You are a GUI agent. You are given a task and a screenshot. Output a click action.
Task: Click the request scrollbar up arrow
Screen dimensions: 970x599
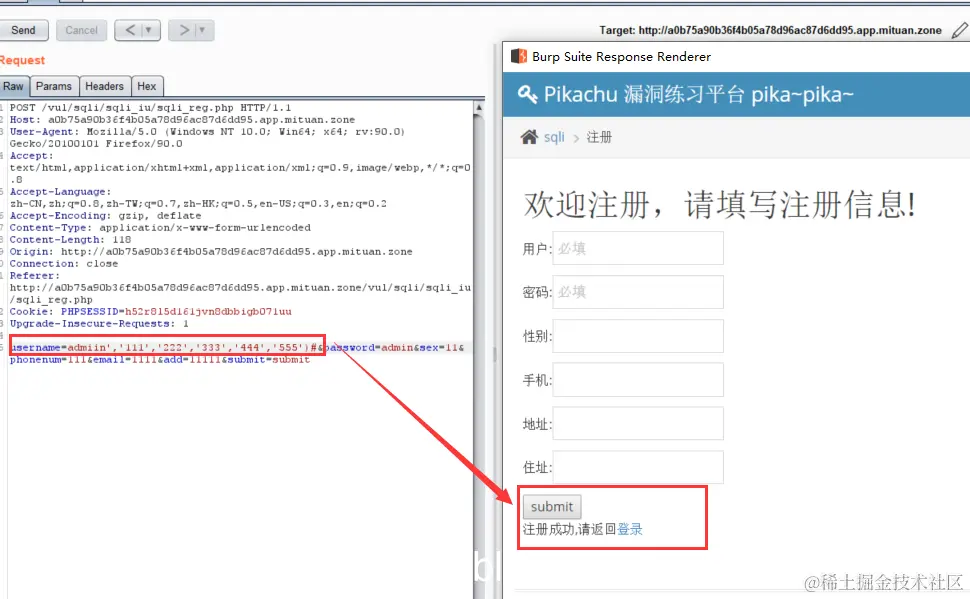(x=479, y=108)
